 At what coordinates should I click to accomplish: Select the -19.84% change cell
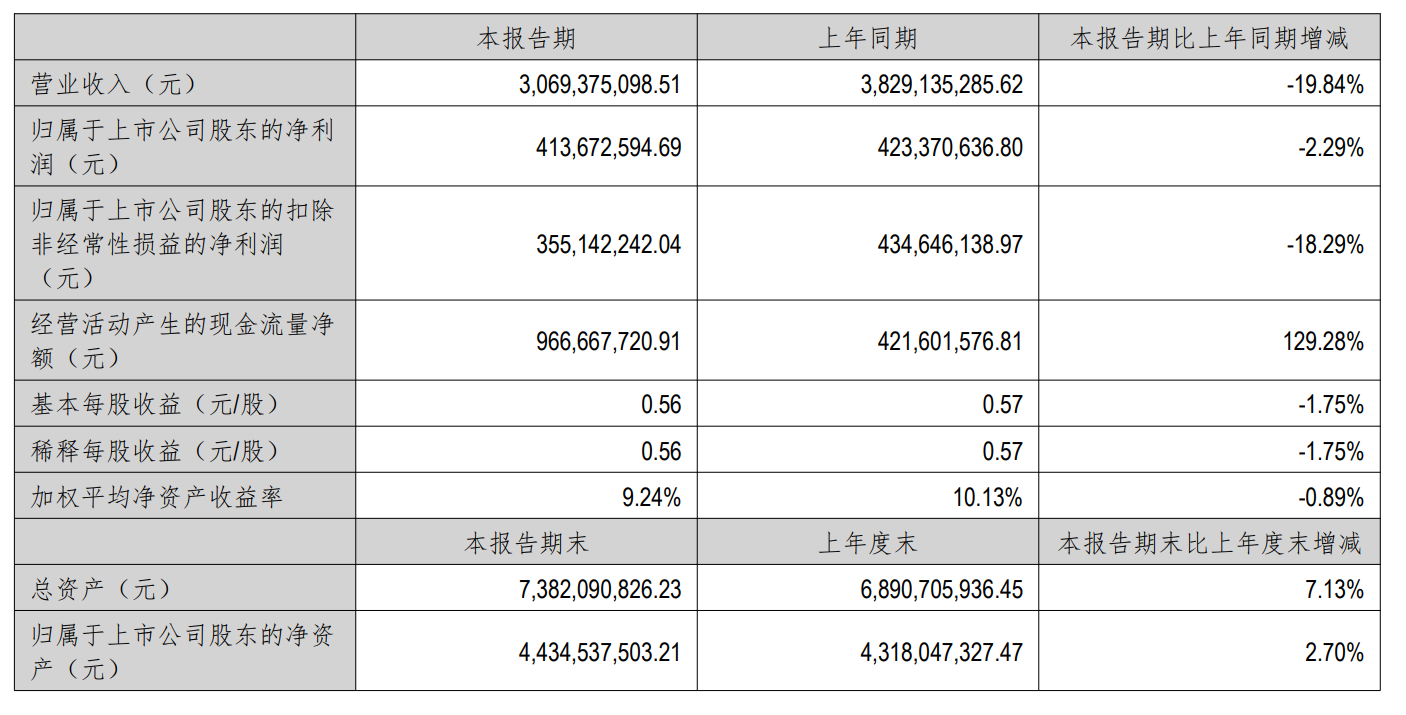coord(1325,84)
